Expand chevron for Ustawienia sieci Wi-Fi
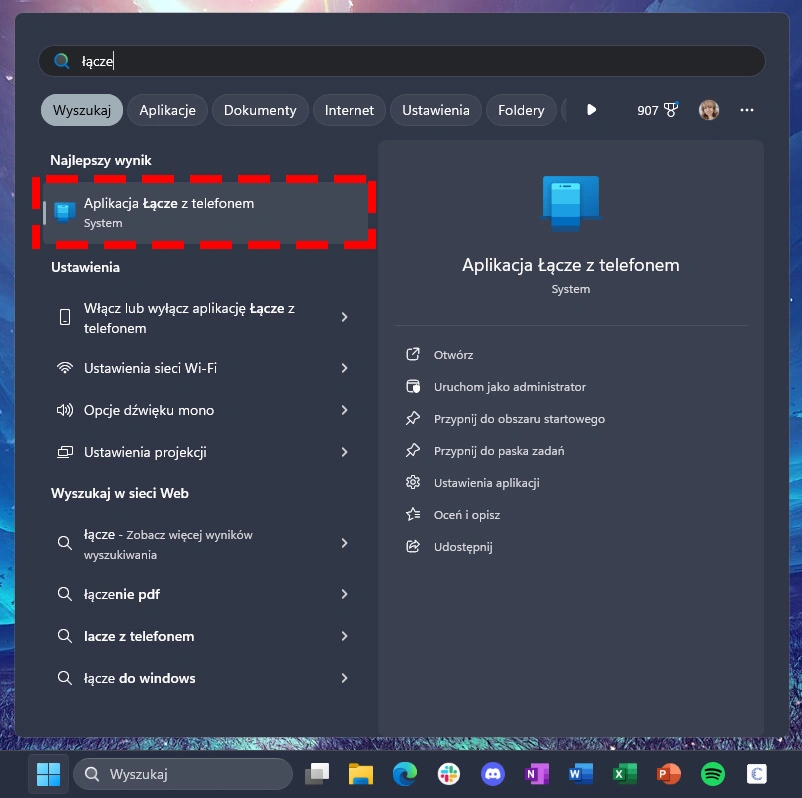The image size is (802, 798). pyautogui.click(x=344, y=368)
